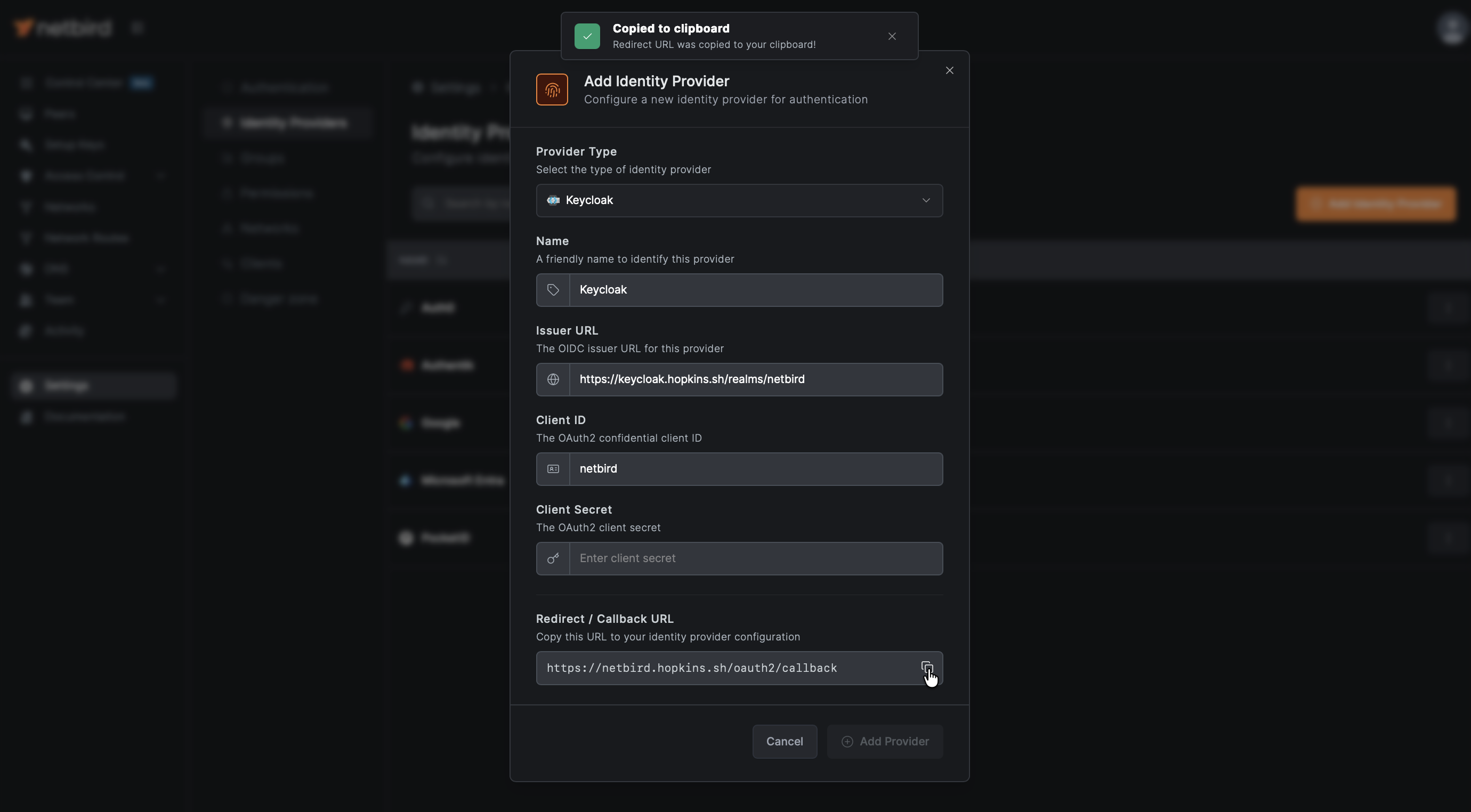Expand the DNS section chevron in the sidebar
Screen dimensions: 1471x812
tap(161, 269)
